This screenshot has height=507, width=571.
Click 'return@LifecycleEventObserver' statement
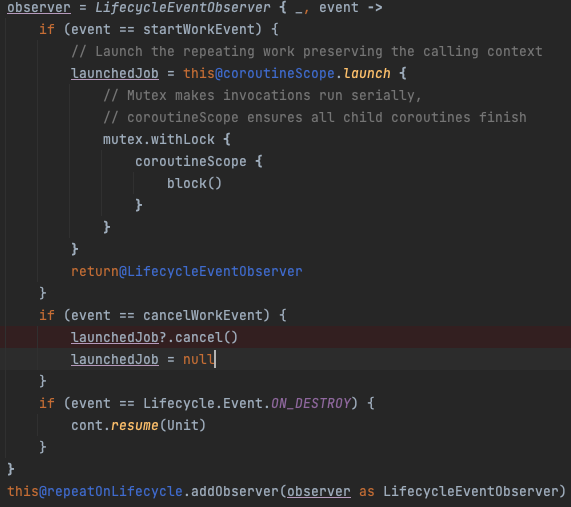(x=186, y=272)
